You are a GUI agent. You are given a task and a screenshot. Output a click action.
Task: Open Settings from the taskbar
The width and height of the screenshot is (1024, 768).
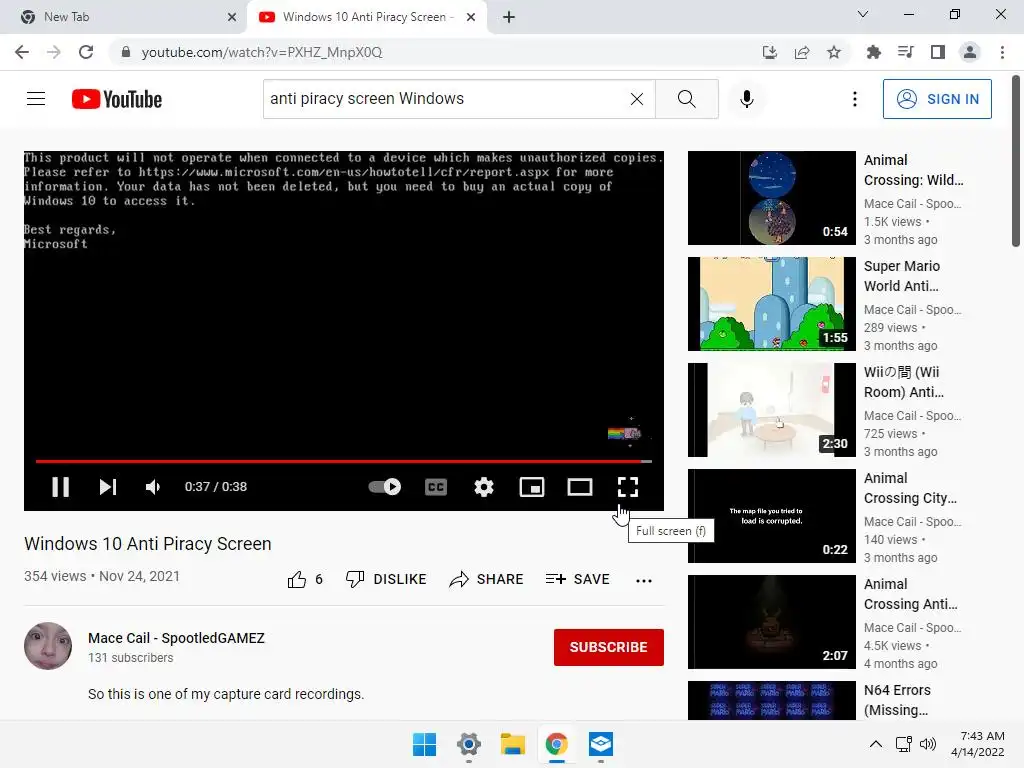(468, 744)
